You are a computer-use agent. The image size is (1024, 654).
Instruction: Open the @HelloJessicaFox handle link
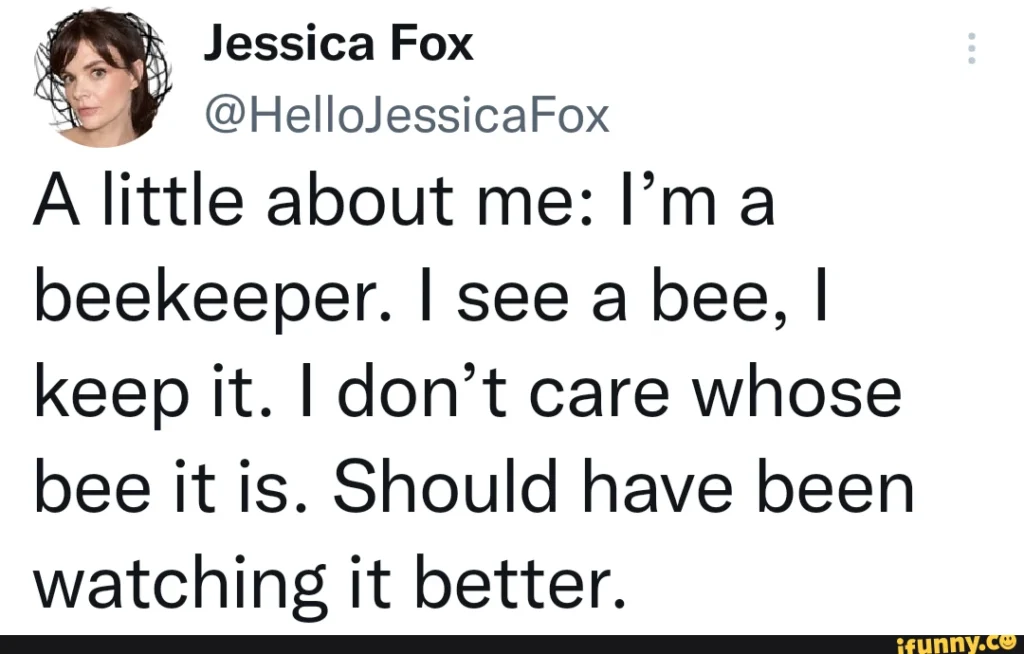[x=407, y=116]
